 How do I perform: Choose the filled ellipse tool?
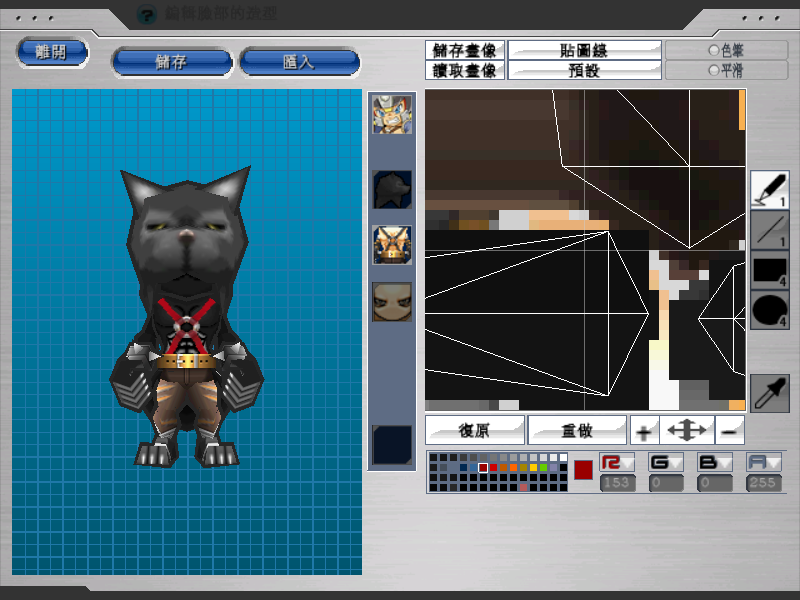point(769,311)
